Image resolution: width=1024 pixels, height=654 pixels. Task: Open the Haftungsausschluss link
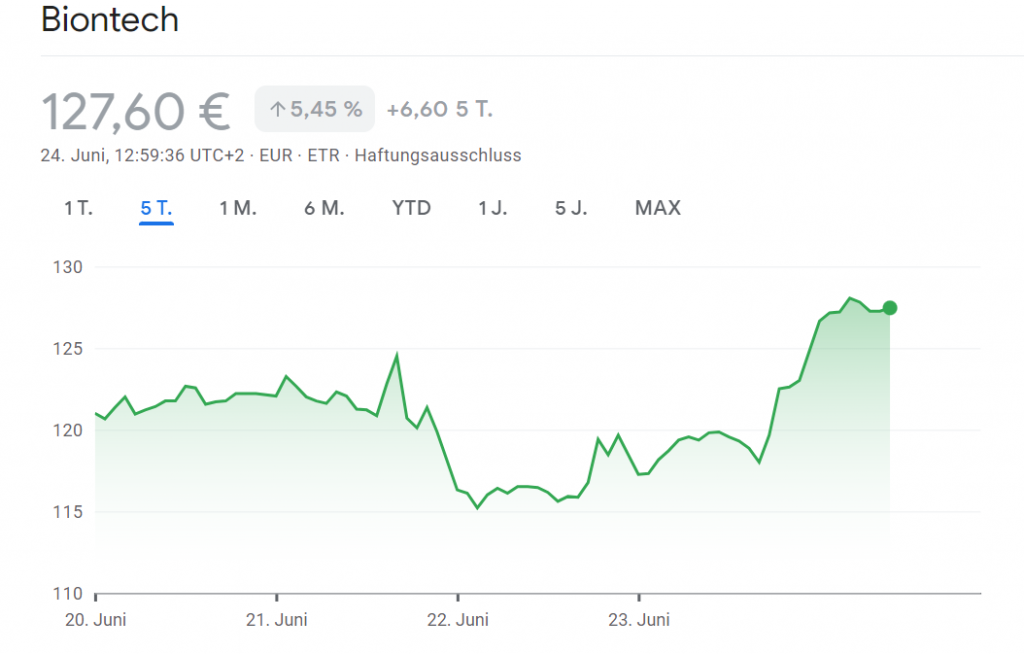click(x=438, y=155)
